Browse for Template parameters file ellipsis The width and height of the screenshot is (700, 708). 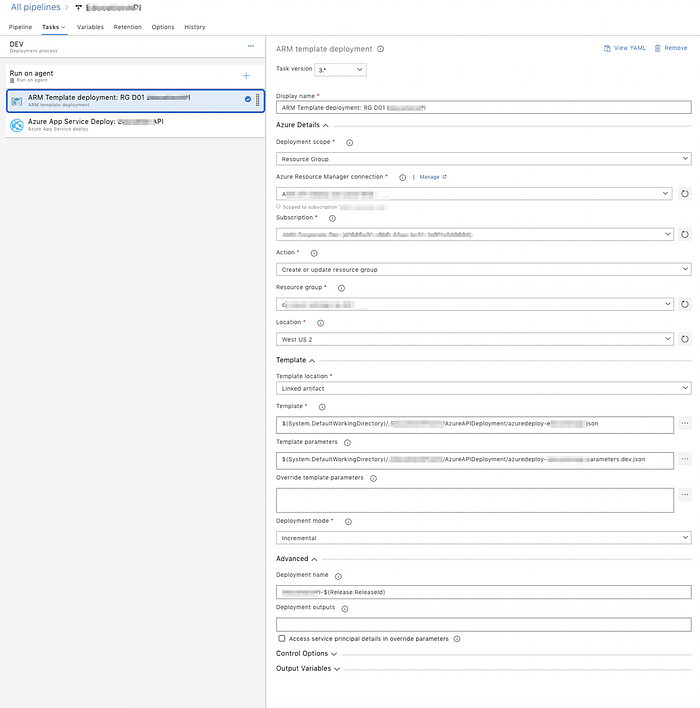[685, 459]
